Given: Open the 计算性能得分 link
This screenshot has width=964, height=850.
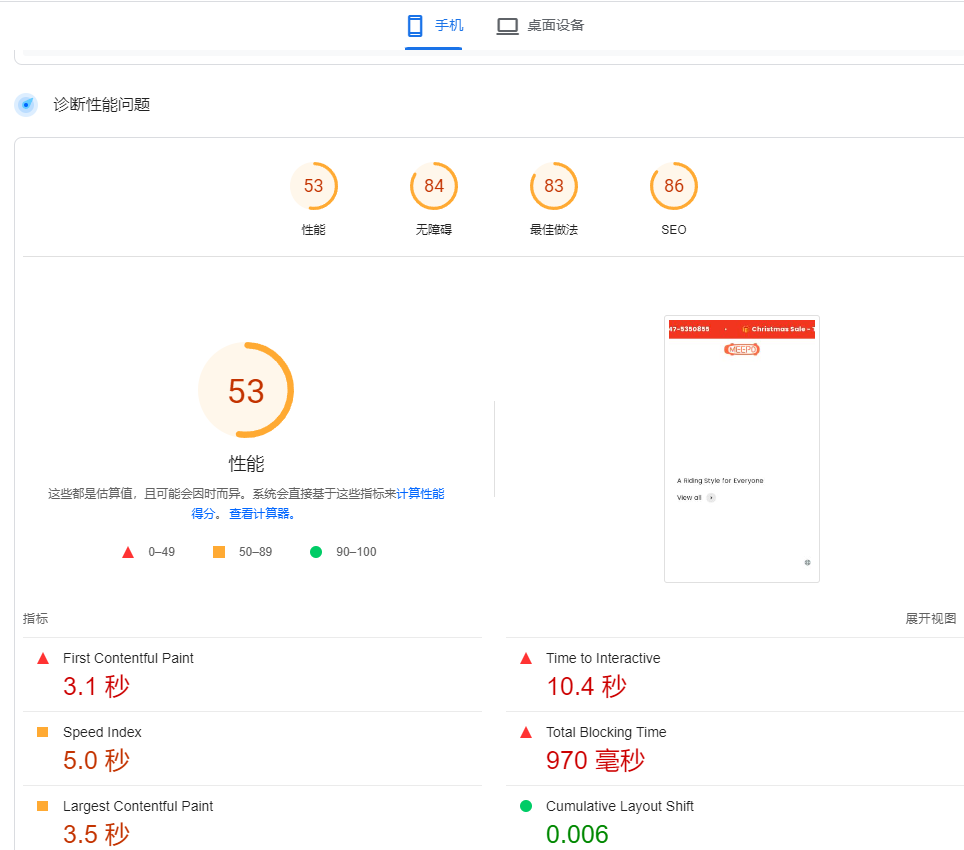Looking at the screenshot, I should tap(420, 494).
